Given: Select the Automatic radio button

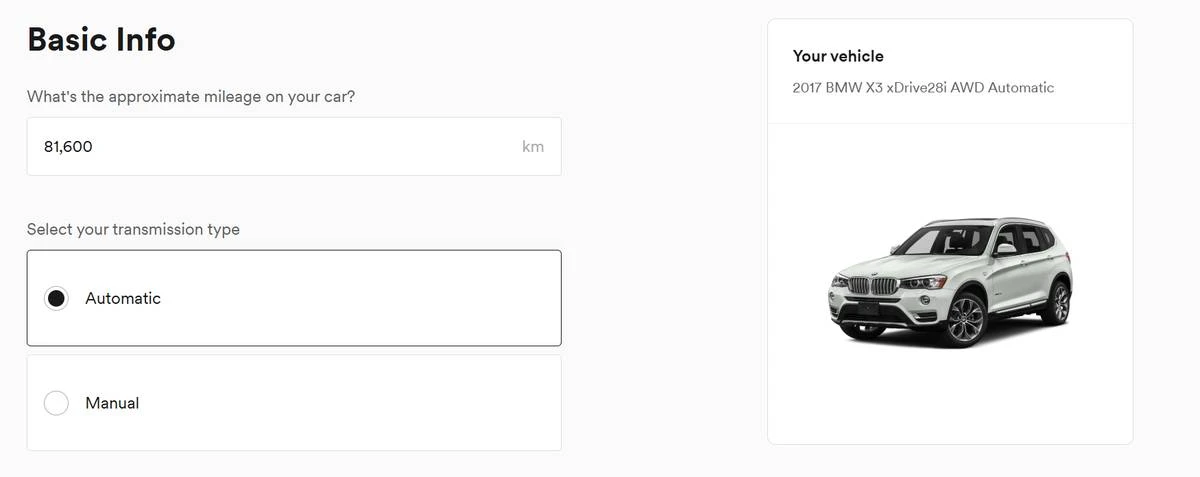Looking at the screenshot, I should 57,298.
